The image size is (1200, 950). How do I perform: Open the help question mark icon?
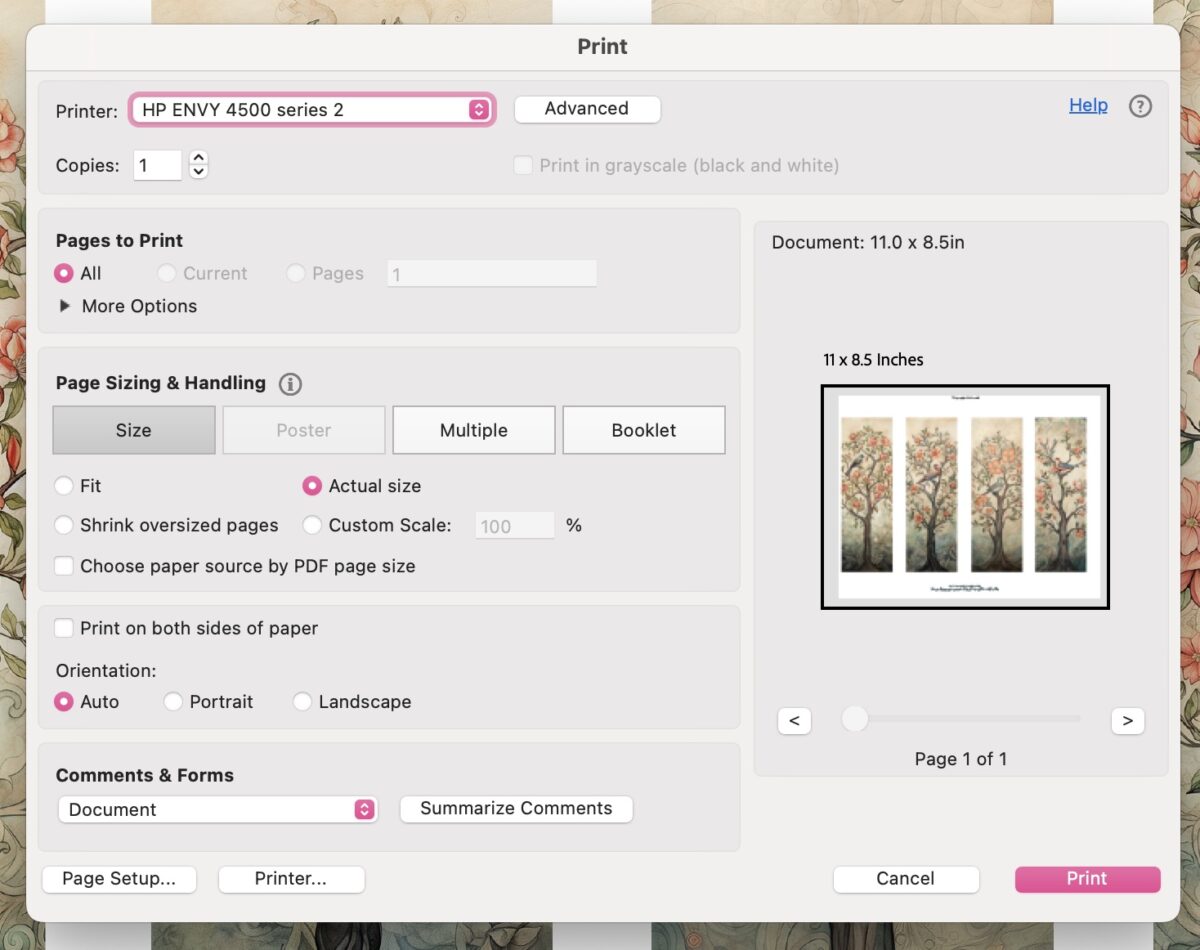pyautogui.click(x=1140, y=106)
